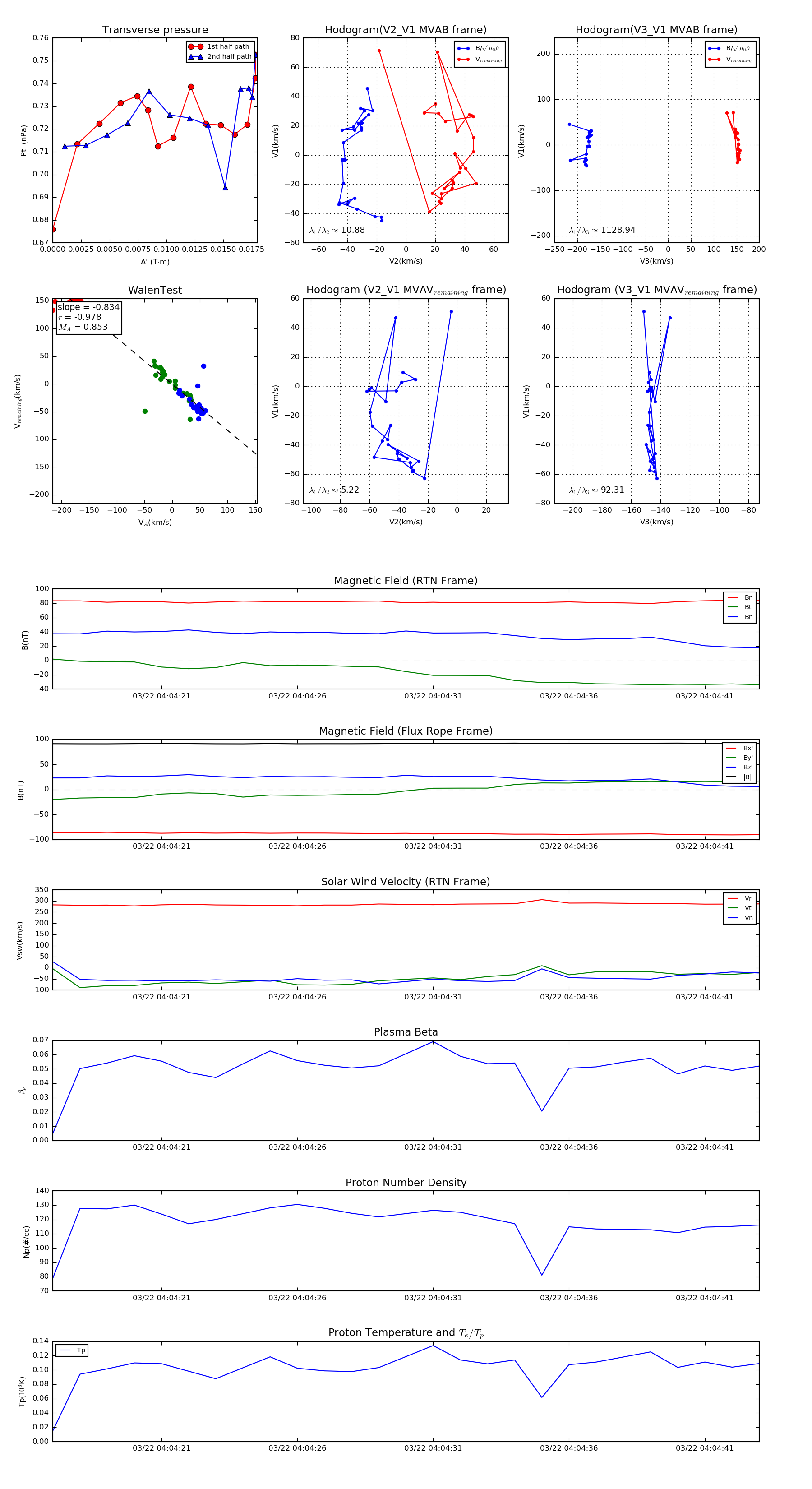The height and width of the screenshot is (1489, 812).
Task: Click the Plasma Beta plot title
Action: pyautogui.click(x=406, y=1032)
